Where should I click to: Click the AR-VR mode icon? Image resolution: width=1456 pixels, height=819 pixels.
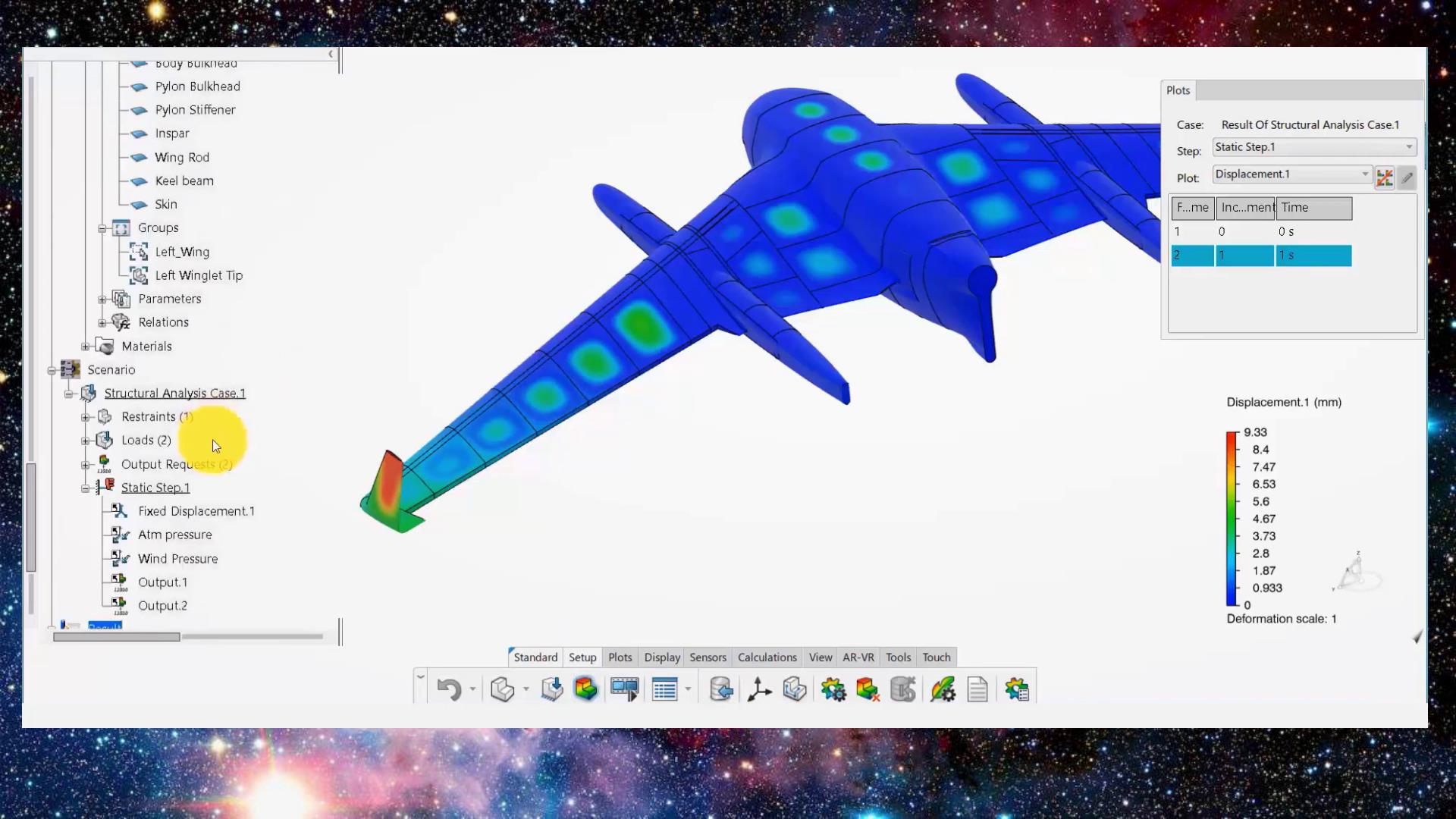(x=857, y=657)
